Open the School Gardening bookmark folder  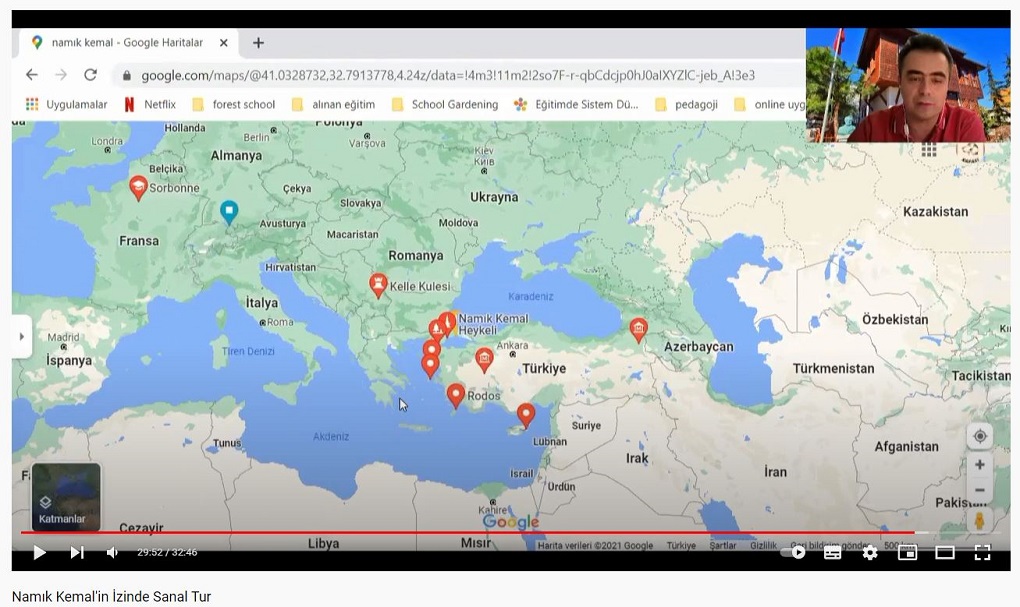tap(445, 104)
